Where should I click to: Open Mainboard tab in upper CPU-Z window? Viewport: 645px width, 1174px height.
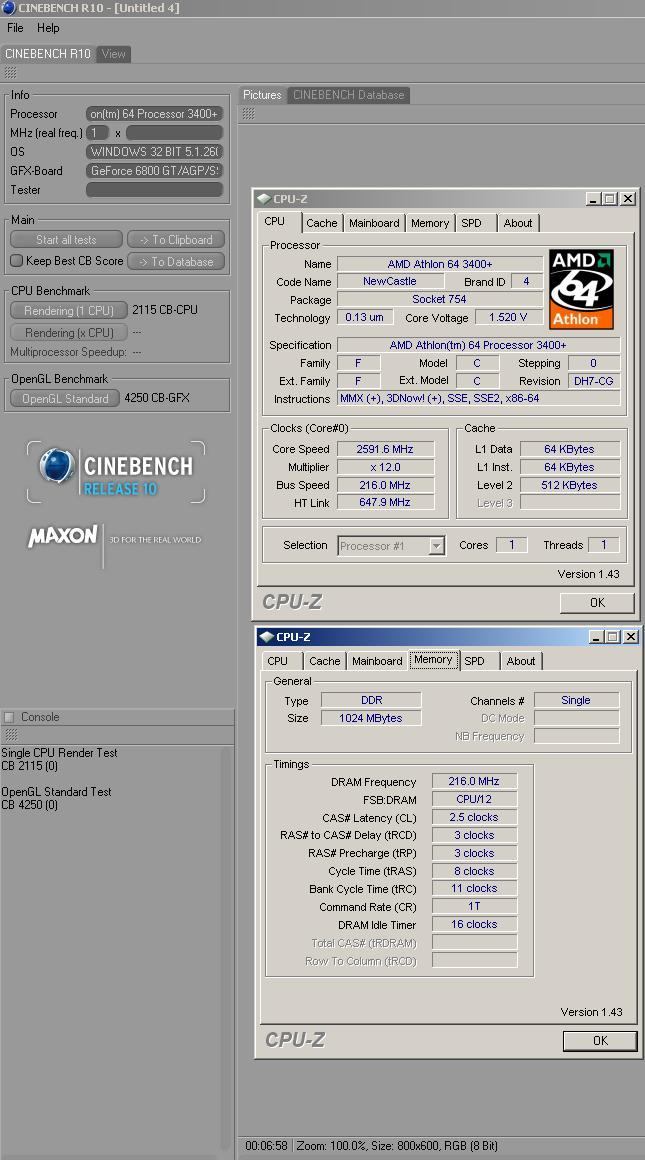[x=374, y=223]
